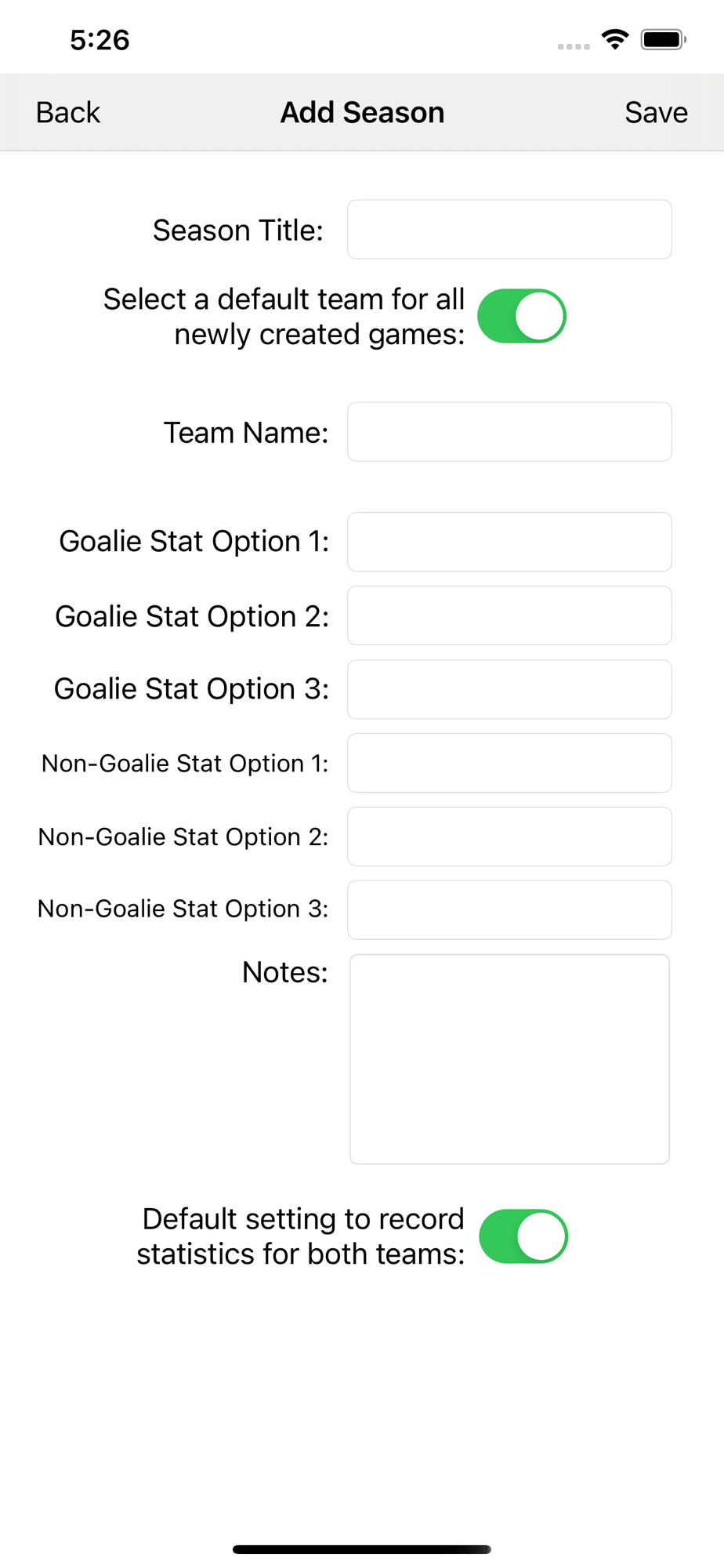This screenshot has width=724, height=1568.
Task: Tap the home indicator bar
Action: 362,1549
